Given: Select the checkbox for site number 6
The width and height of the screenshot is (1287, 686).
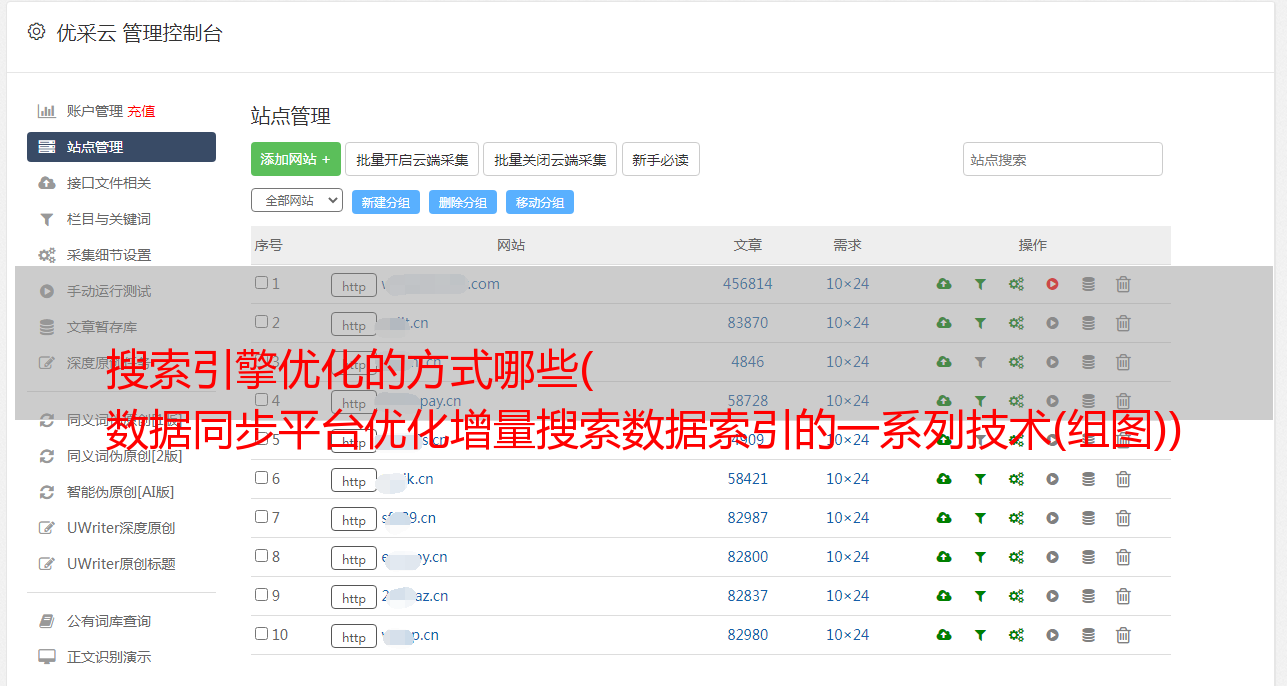Looking at the screenshot, I should pyautogui.click(x=261, y=478).
